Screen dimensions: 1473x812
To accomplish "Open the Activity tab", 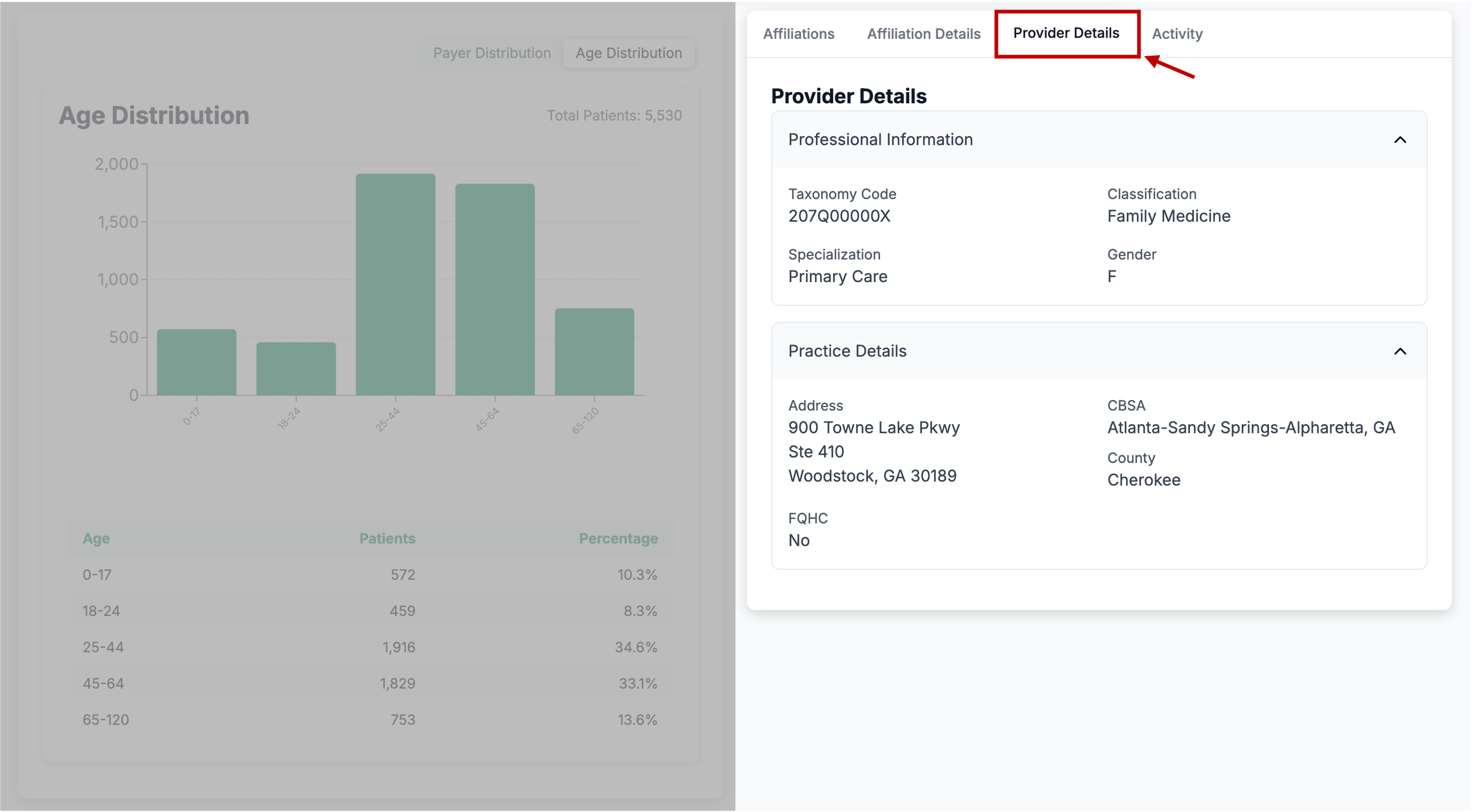I will [x=1177, y=34].
